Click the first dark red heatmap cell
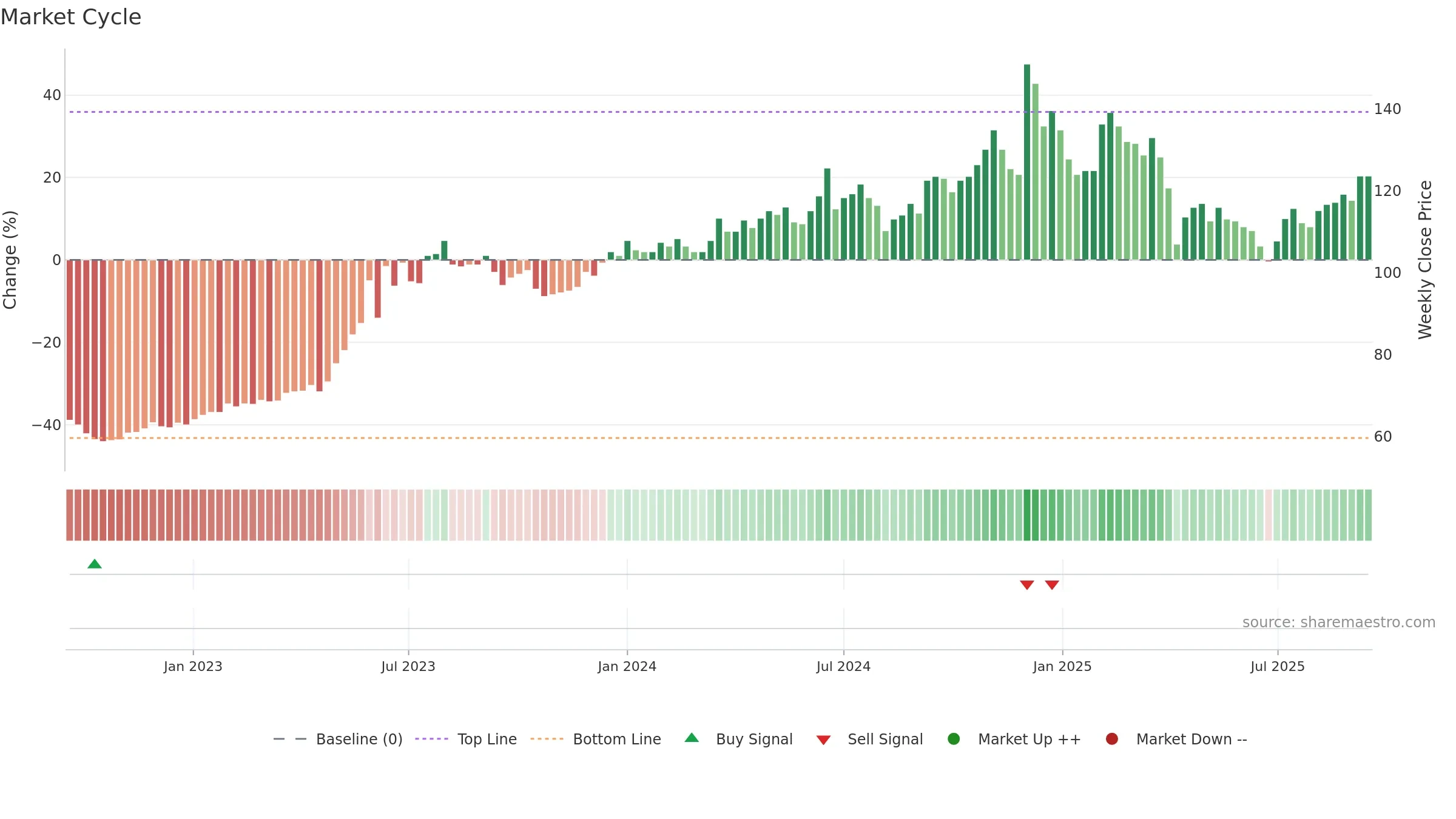The width and height of the screenshot is (1456, 819). pyautogui.click(x=70, y=515)
